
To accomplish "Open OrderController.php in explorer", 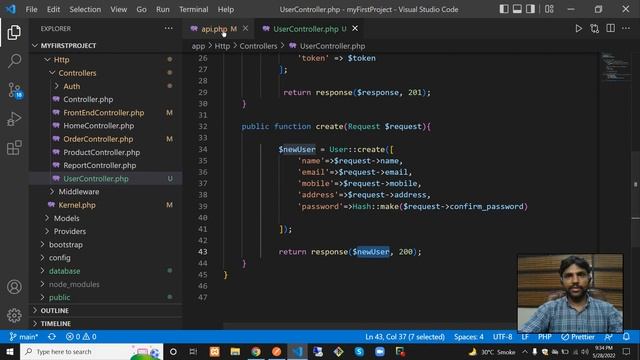I will [x=106, y=139].
